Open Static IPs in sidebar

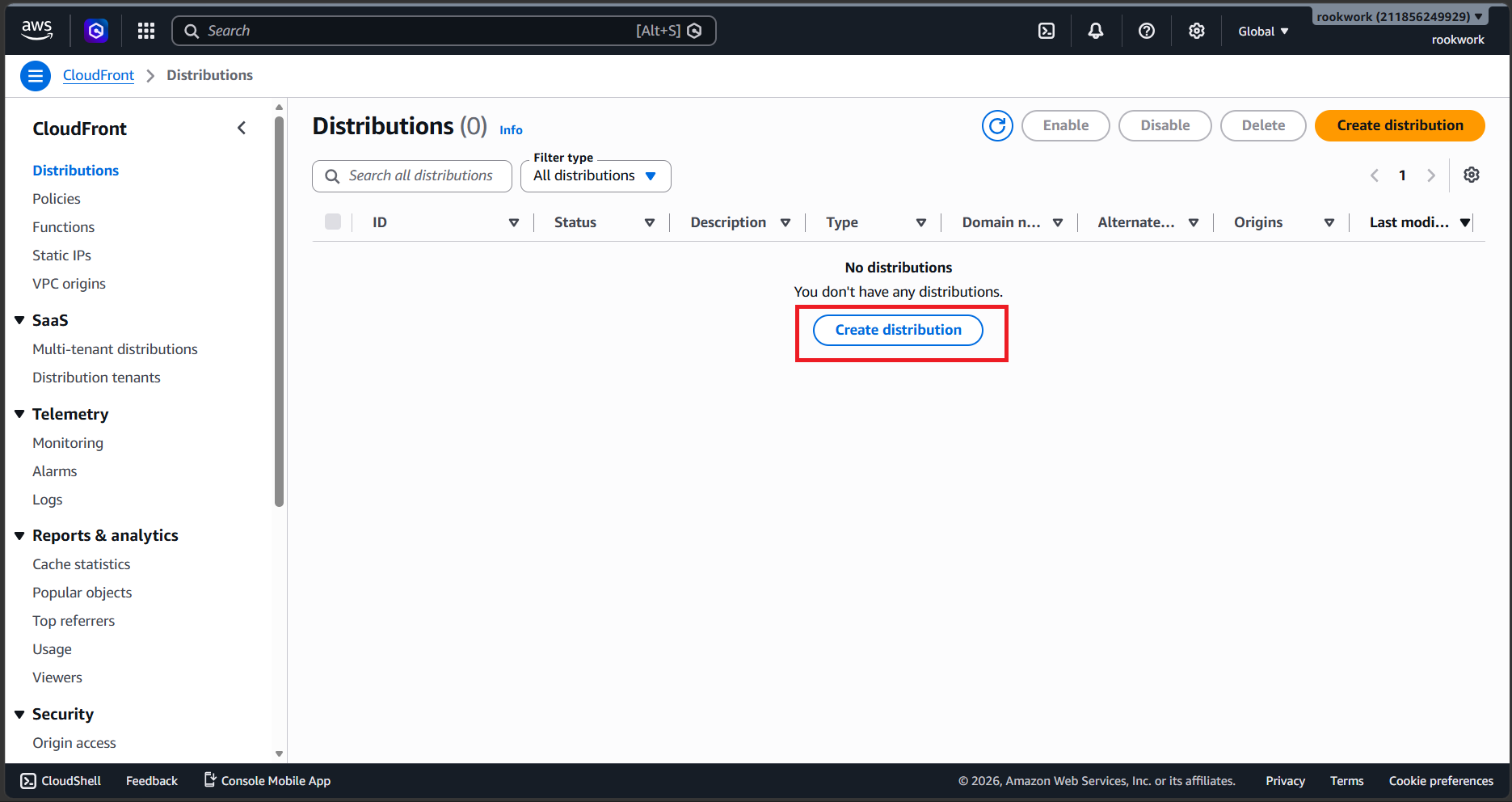click(62, 255)
